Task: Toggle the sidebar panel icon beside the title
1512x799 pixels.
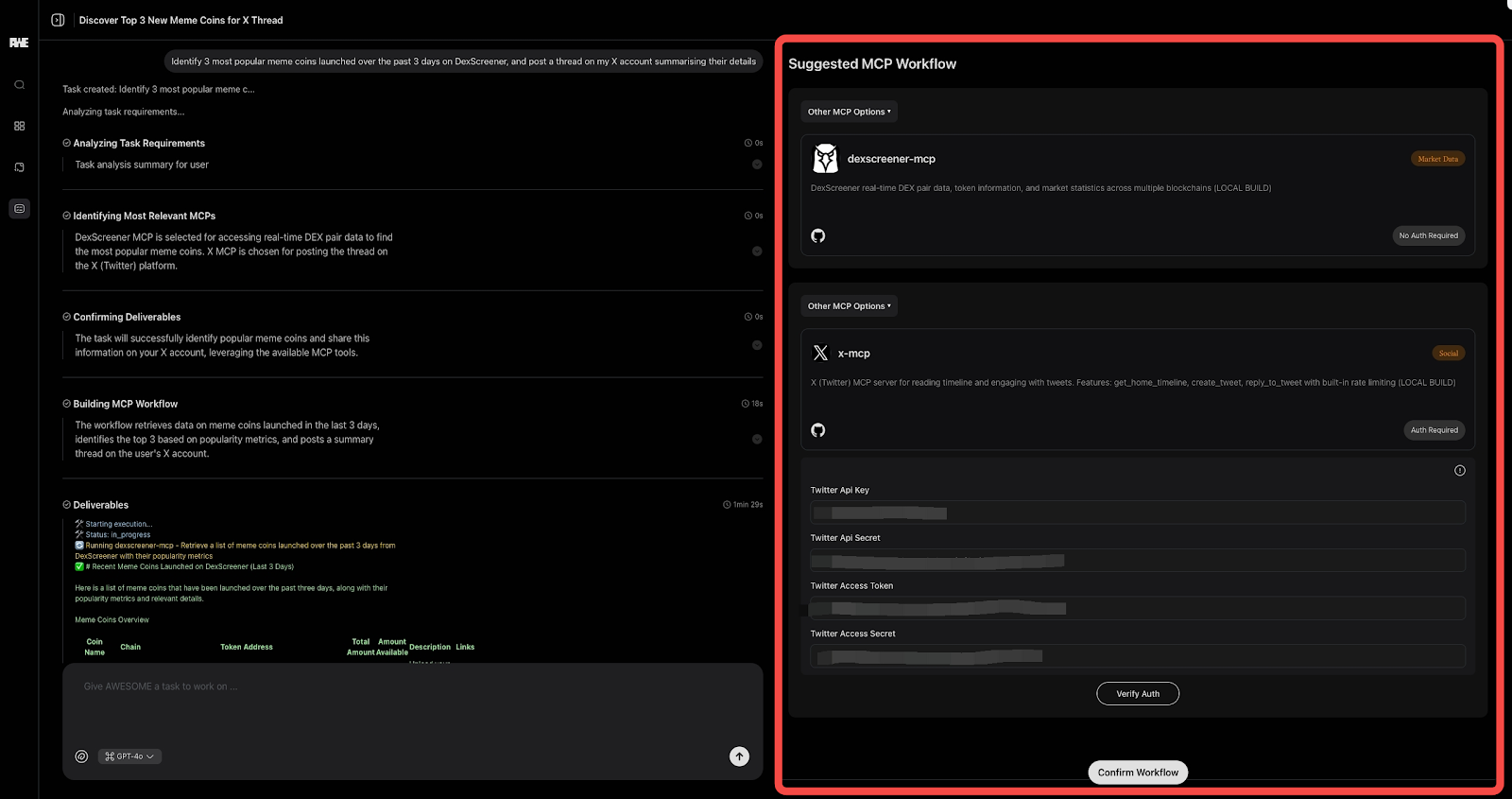Action: tap(58, 20)
